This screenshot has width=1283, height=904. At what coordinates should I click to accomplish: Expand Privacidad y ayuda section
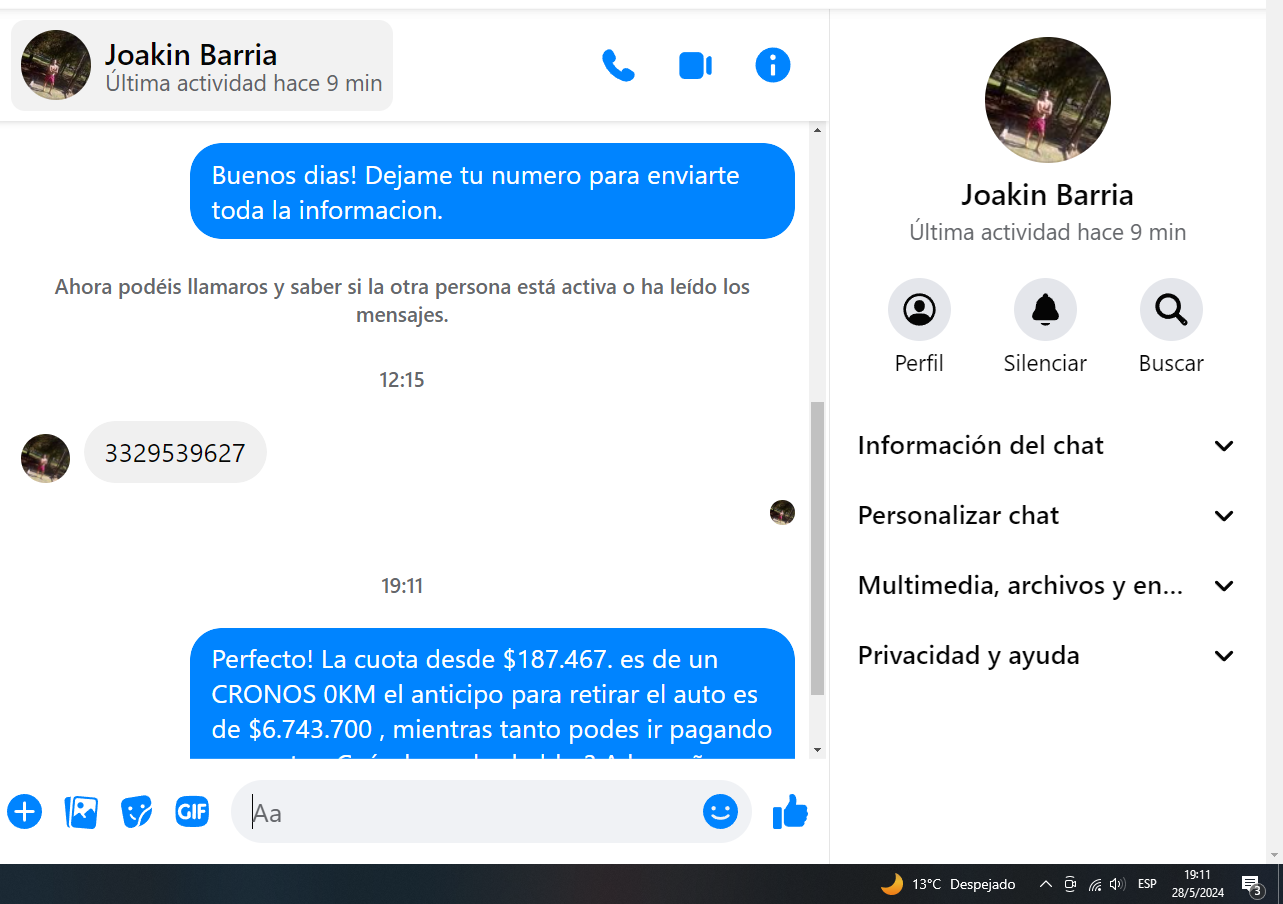[1046, 656]
